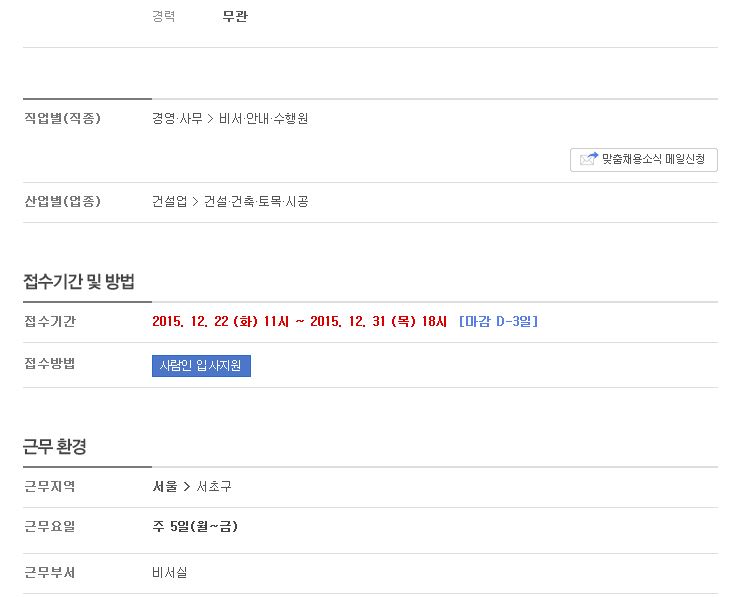Click the 무관 experience value
This screenshot has height=597, width=751.
coord(235,16)
